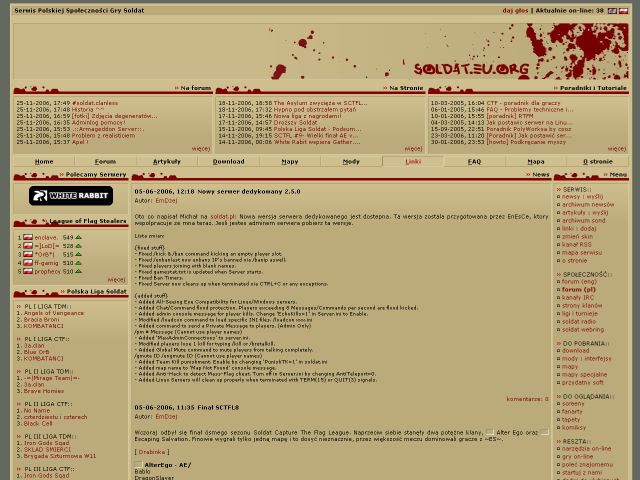Click the White Rabbit server banner

[70, 196]
